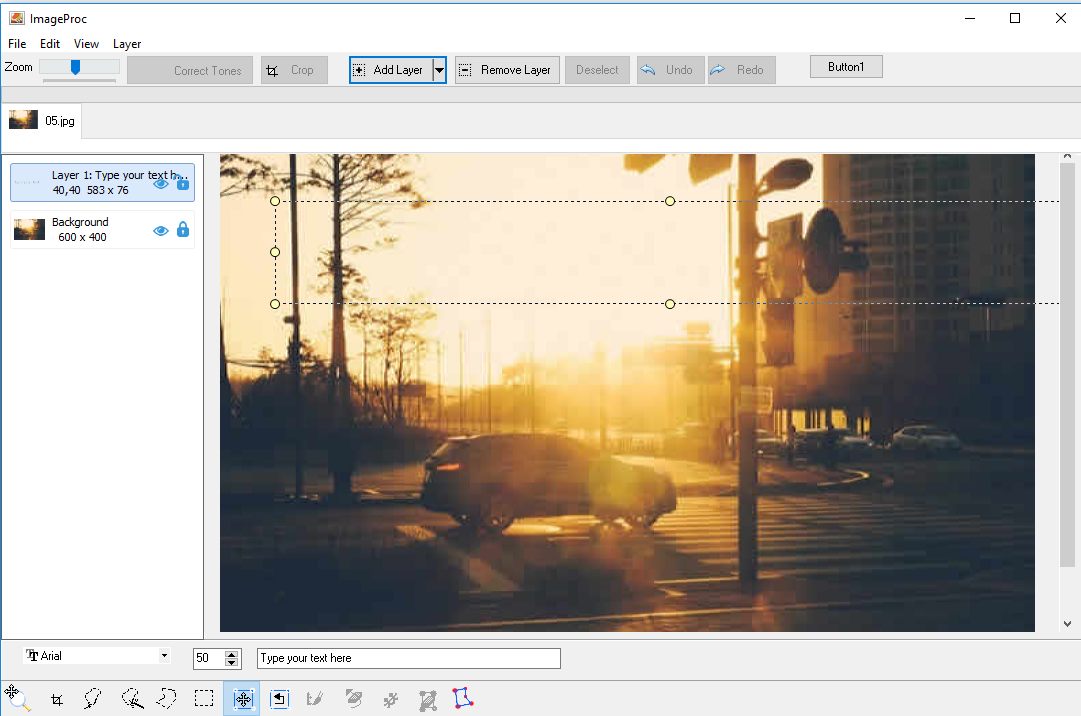Click the ImageProc app icon in title bar

pos(17,18)
